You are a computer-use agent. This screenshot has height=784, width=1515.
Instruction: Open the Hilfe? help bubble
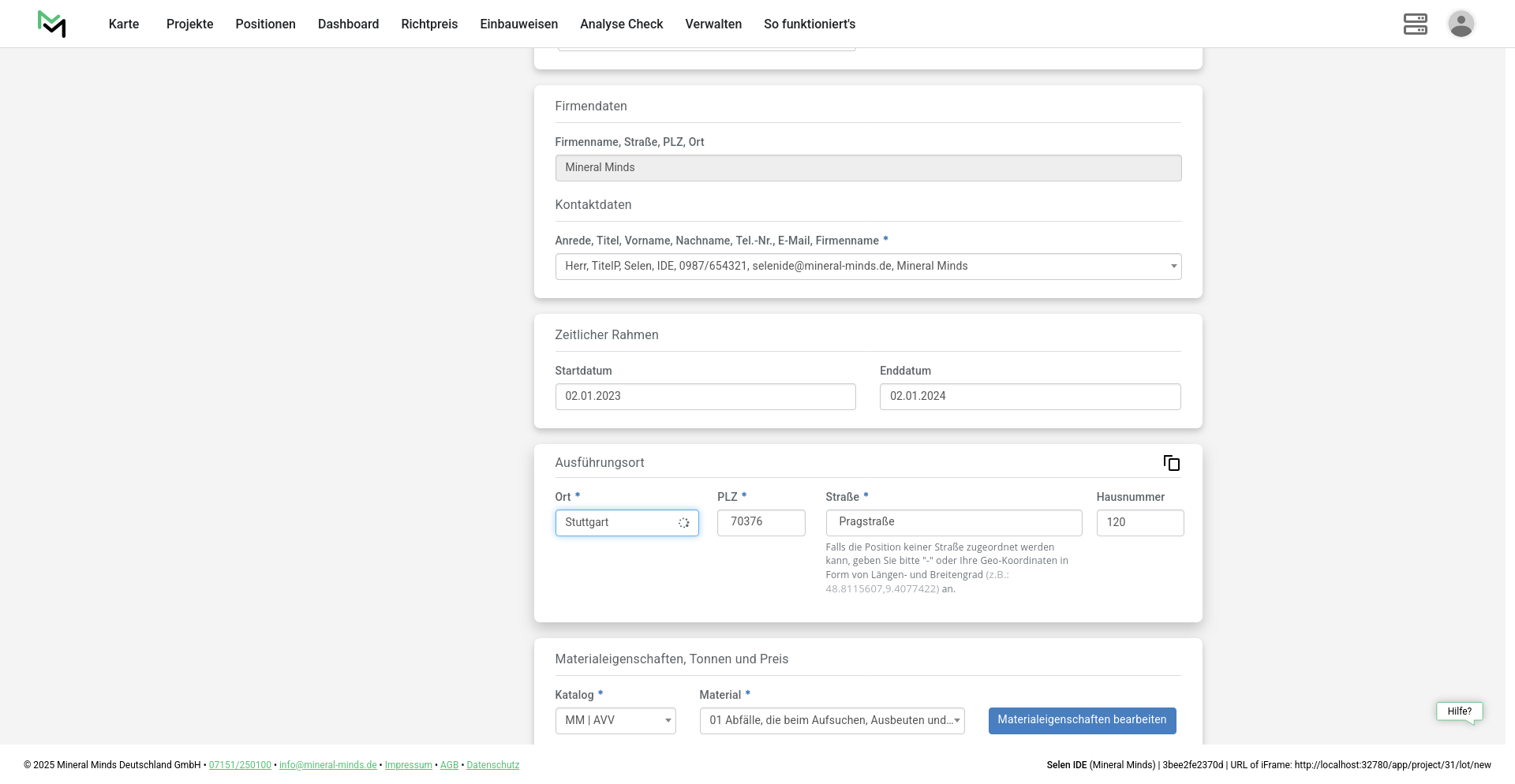pyautogui.click(x=1459, y=711)
